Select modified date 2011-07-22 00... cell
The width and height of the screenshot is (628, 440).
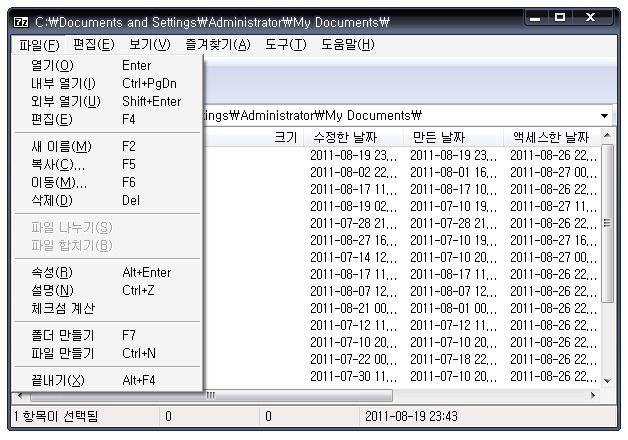(354, 359)
